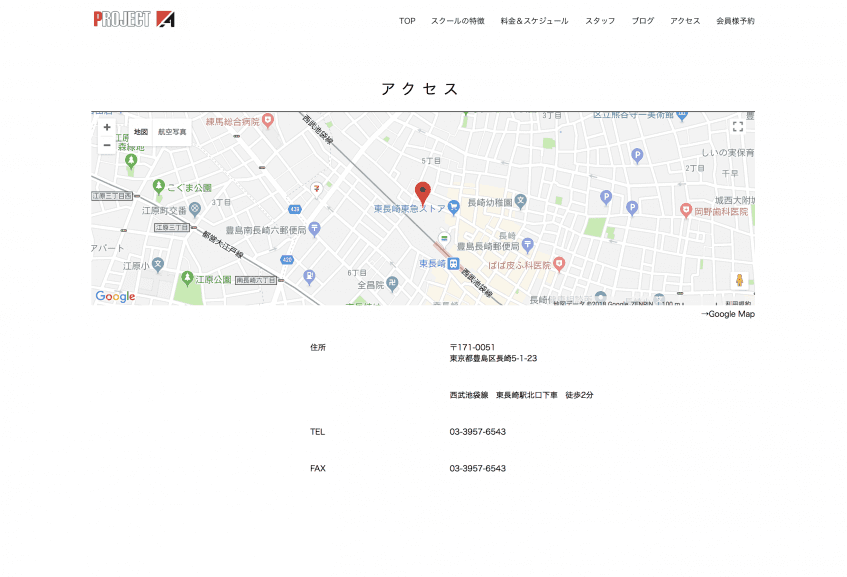
Task: Switch map to 航空写真 satellite view
Action: [x=172, y=132]
